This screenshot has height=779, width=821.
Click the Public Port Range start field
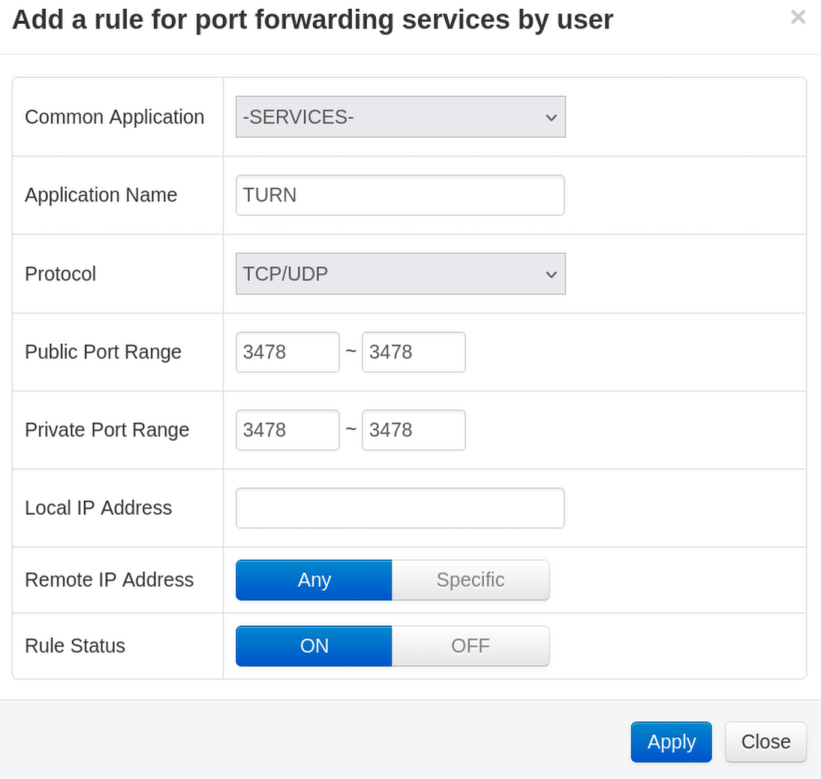point(287,352)
